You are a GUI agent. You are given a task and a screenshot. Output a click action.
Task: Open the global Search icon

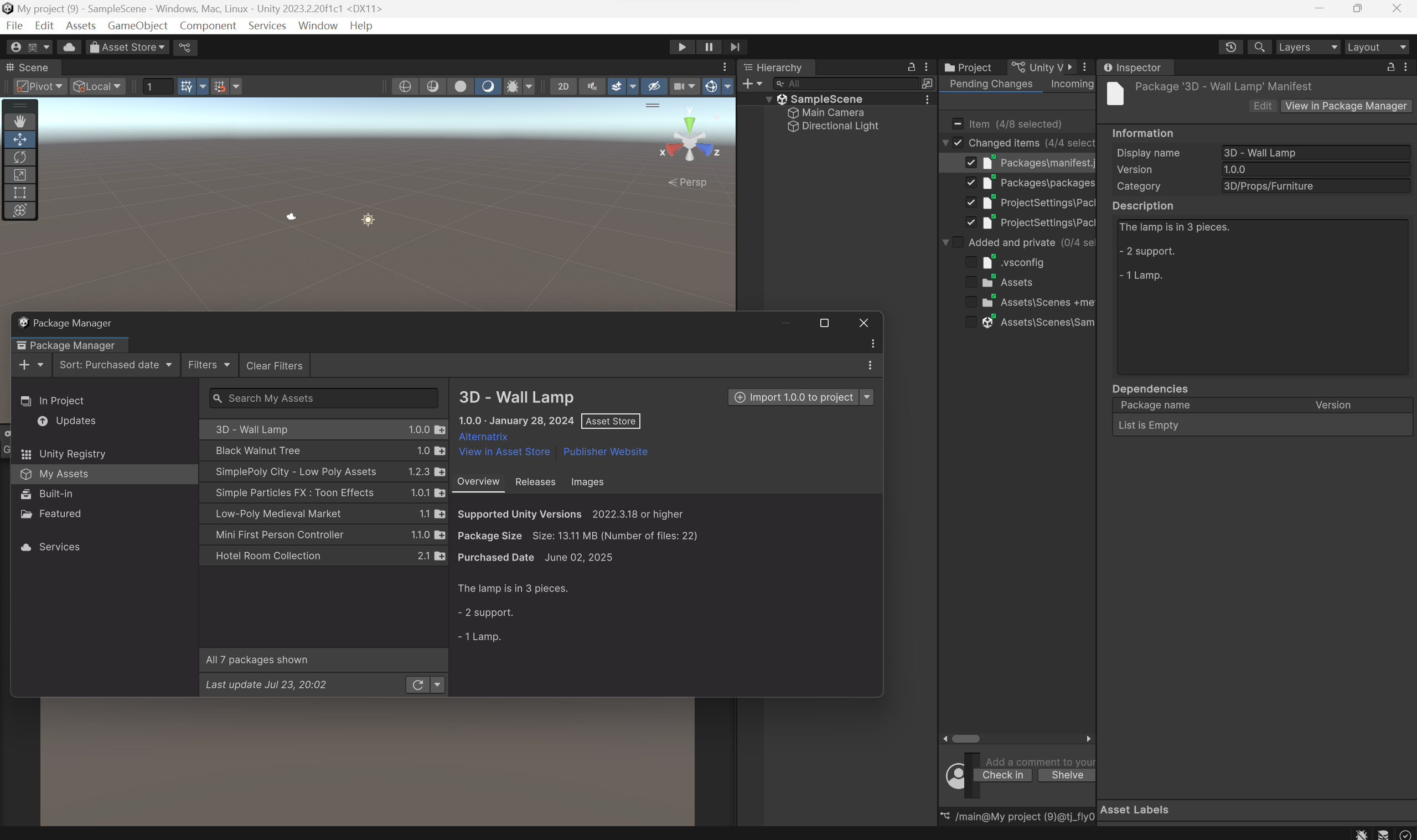(1259, 47)
